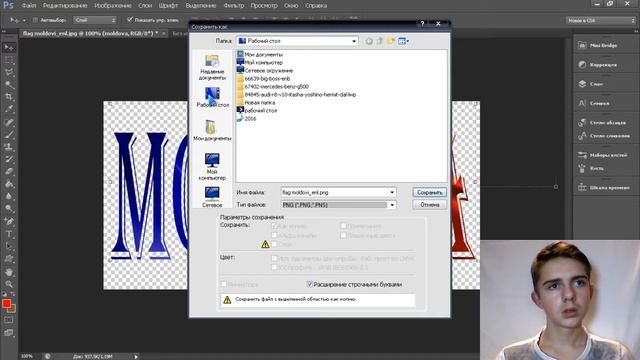Click the Отмена button
Screen dimensions: 640x360
(429, 205)
